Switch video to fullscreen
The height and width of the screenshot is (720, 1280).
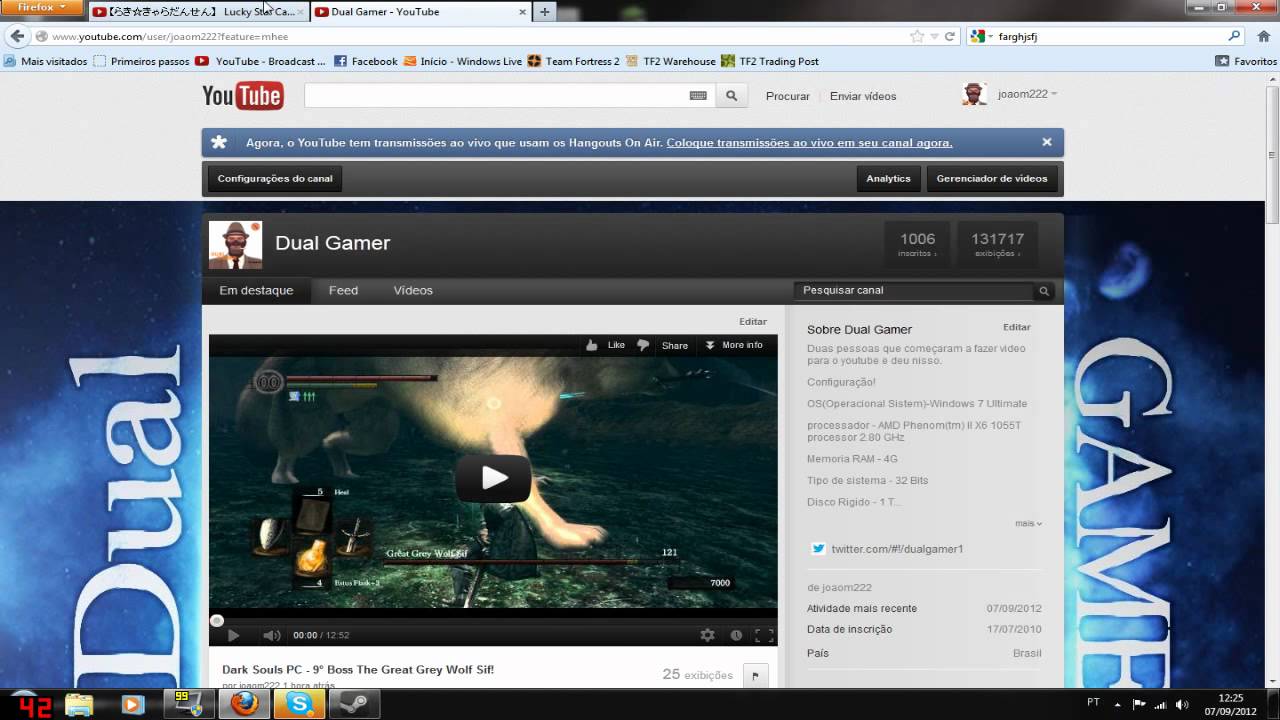pyautogui.click(x=764, y=635)
